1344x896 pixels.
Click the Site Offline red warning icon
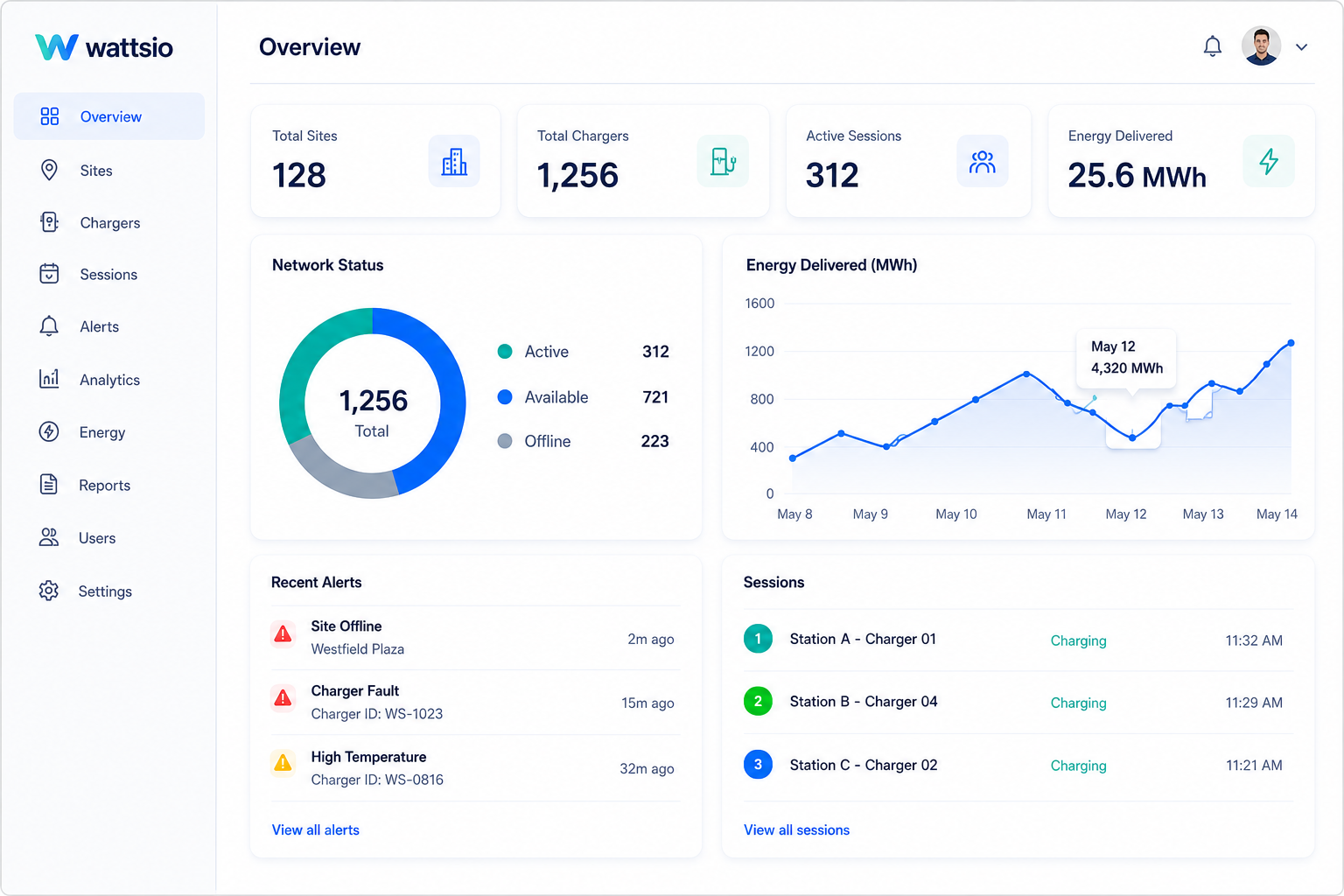click(283, 633)
